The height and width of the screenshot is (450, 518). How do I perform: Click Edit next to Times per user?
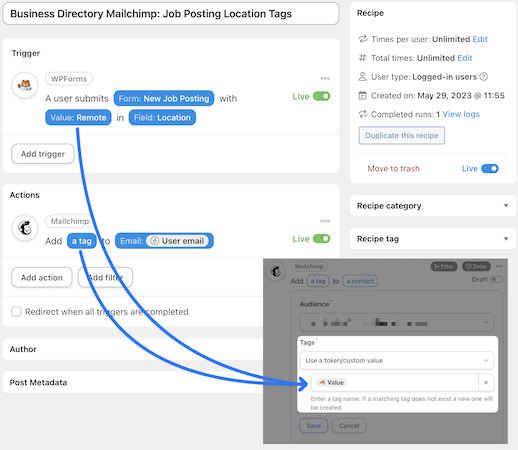point(480,39)
